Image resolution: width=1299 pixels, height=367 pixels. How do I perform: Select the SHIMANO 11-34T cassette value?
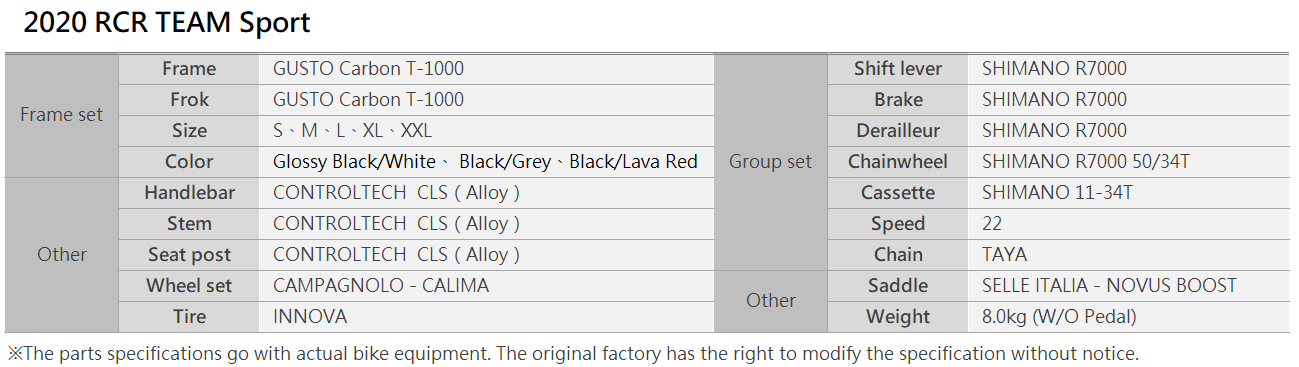click(x=1057, y=193)
